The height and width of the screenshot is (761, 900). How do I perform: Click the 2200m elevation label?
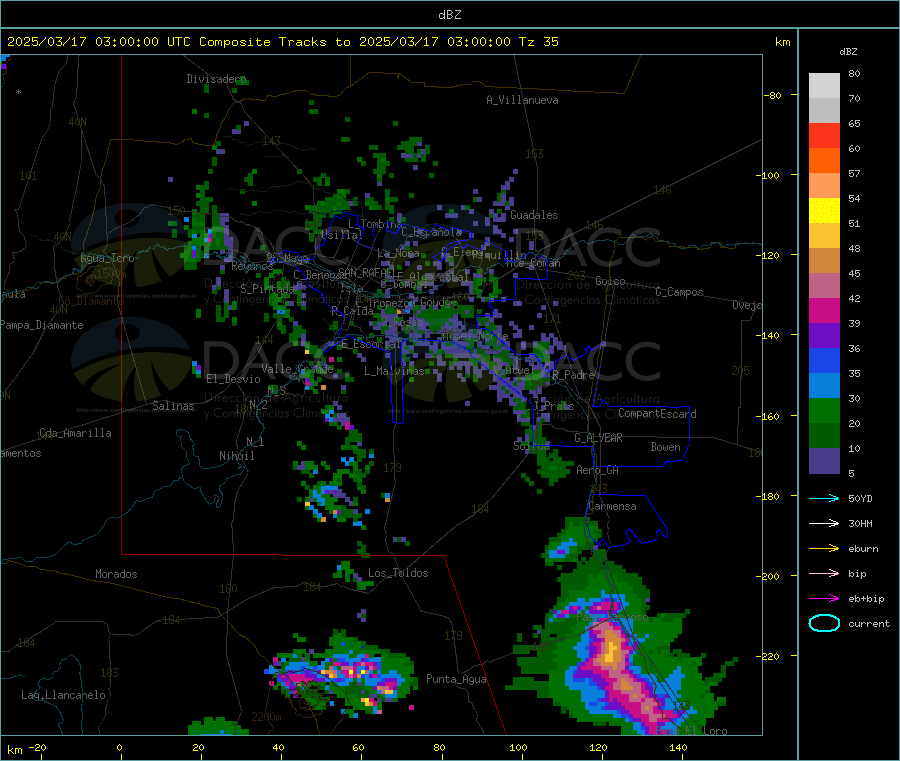coord(266,717)
